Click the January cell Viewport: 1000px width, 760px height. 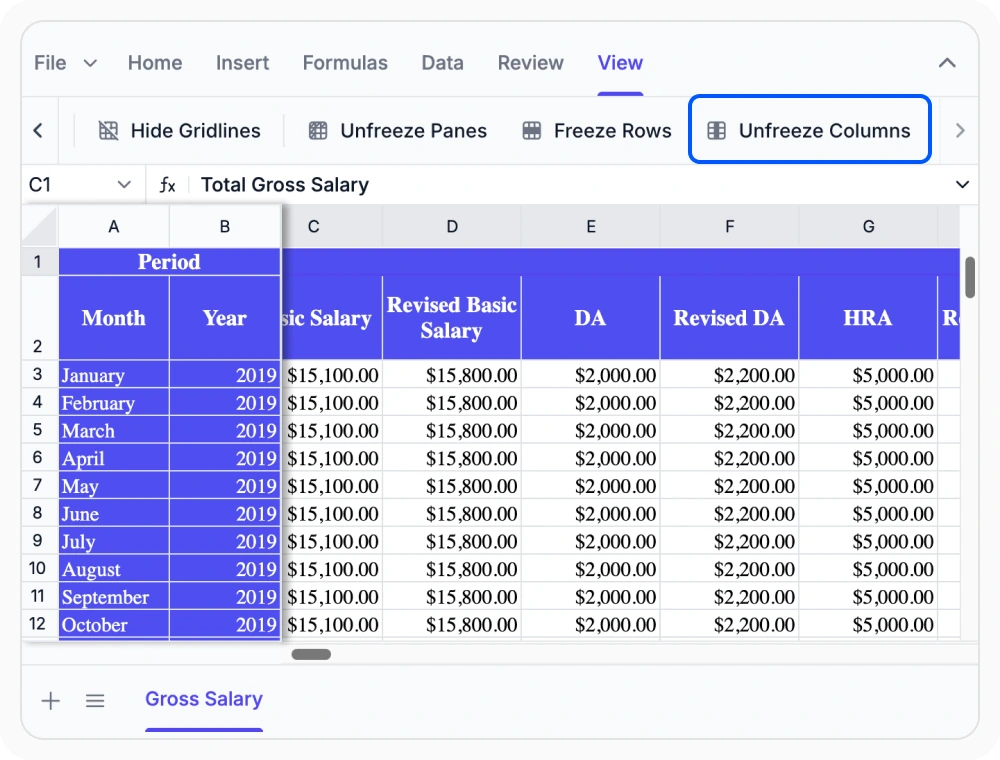coord(114,375)
